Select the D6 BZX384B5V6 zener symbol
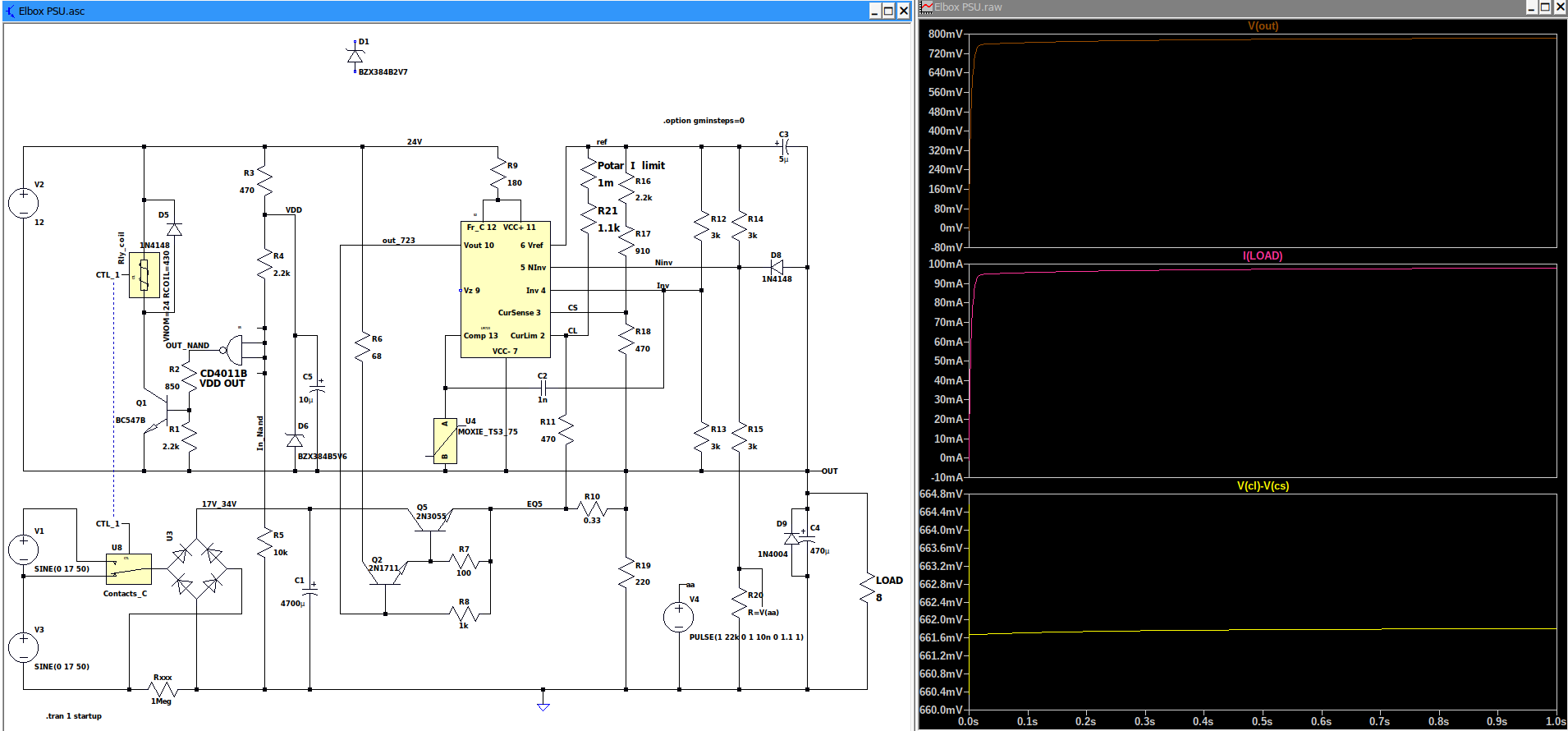The image size is (1568, 731). (x=295, y=440)
